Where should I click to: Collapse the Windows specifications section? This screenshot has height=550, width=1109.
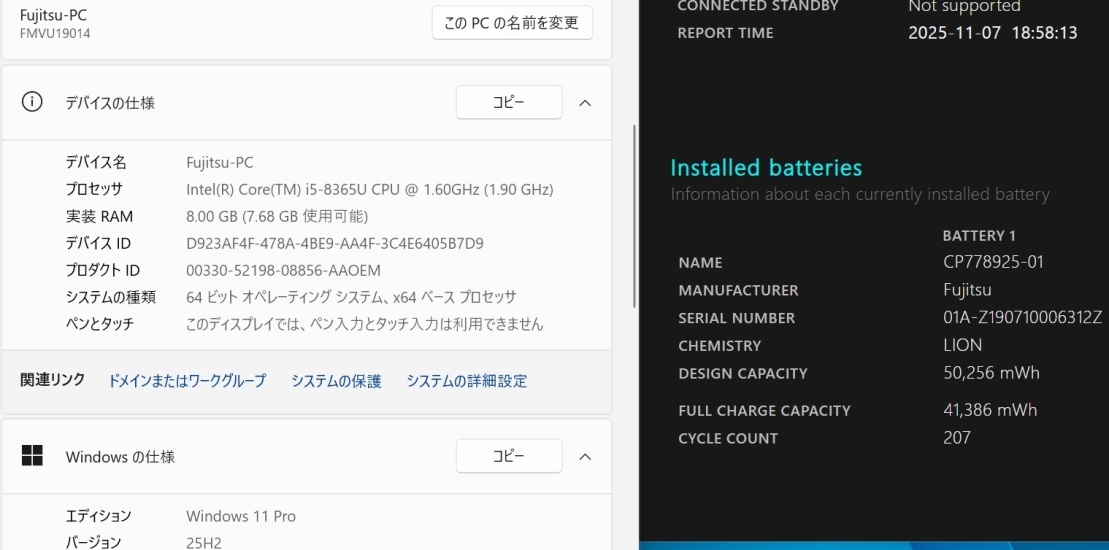click(585, 457)
